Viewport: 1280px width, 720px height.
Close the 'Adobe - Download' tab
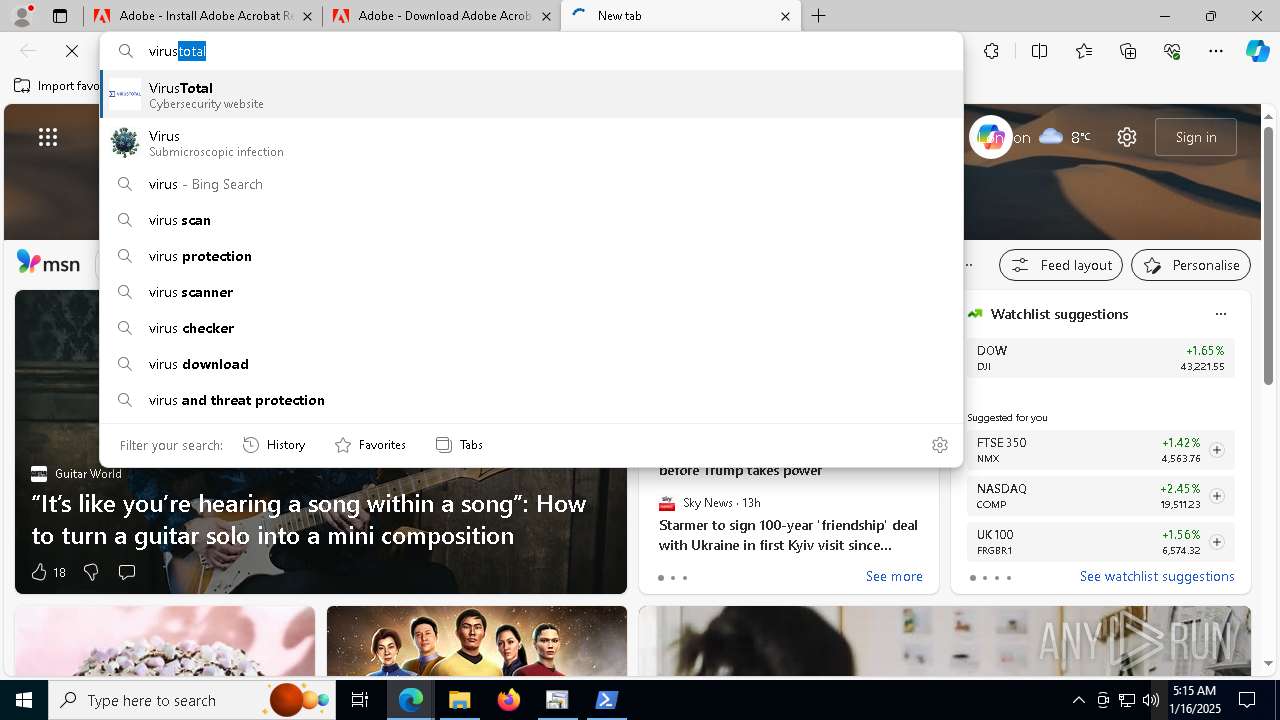point(546,16)
